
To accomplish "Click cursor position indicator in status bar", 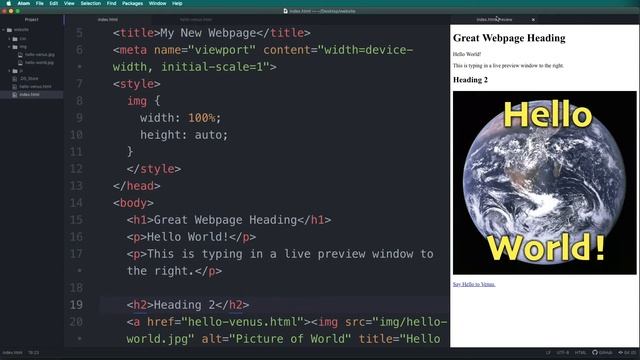I will pos(33,353).
